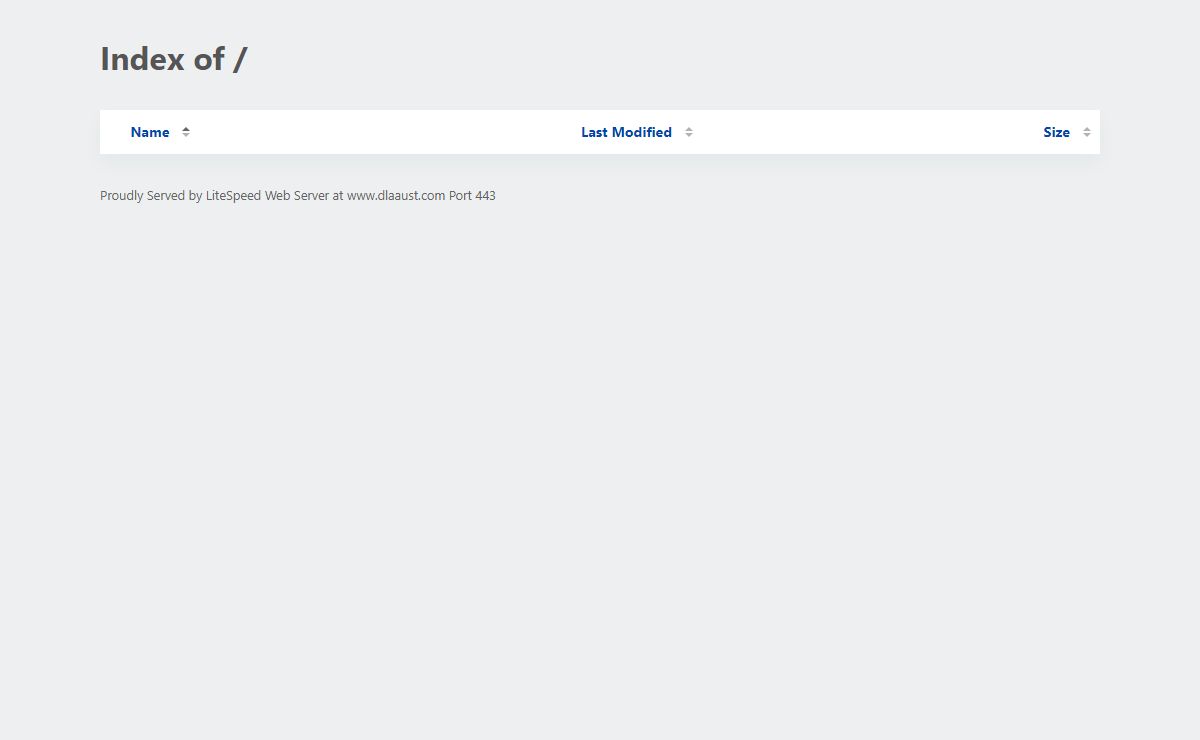Click the sort arrows icon beside Size
Image resolution: width=1200 pixels, height=740 pixels.
pos(1087,132)
